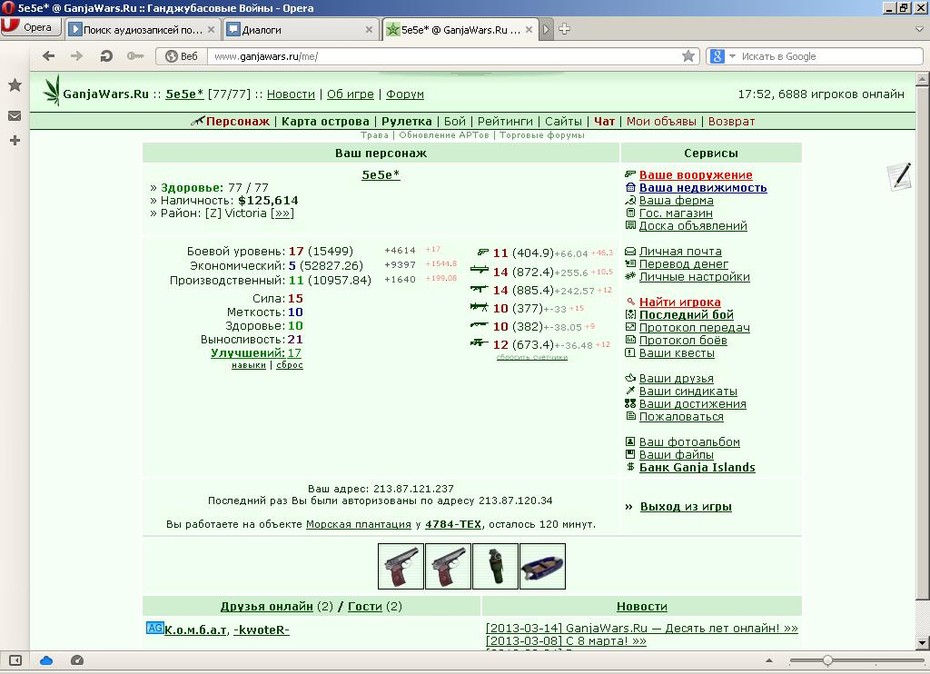Expand the tab list dropdown arrow
This screenshot has width=930, height=674.
point(919,29)
